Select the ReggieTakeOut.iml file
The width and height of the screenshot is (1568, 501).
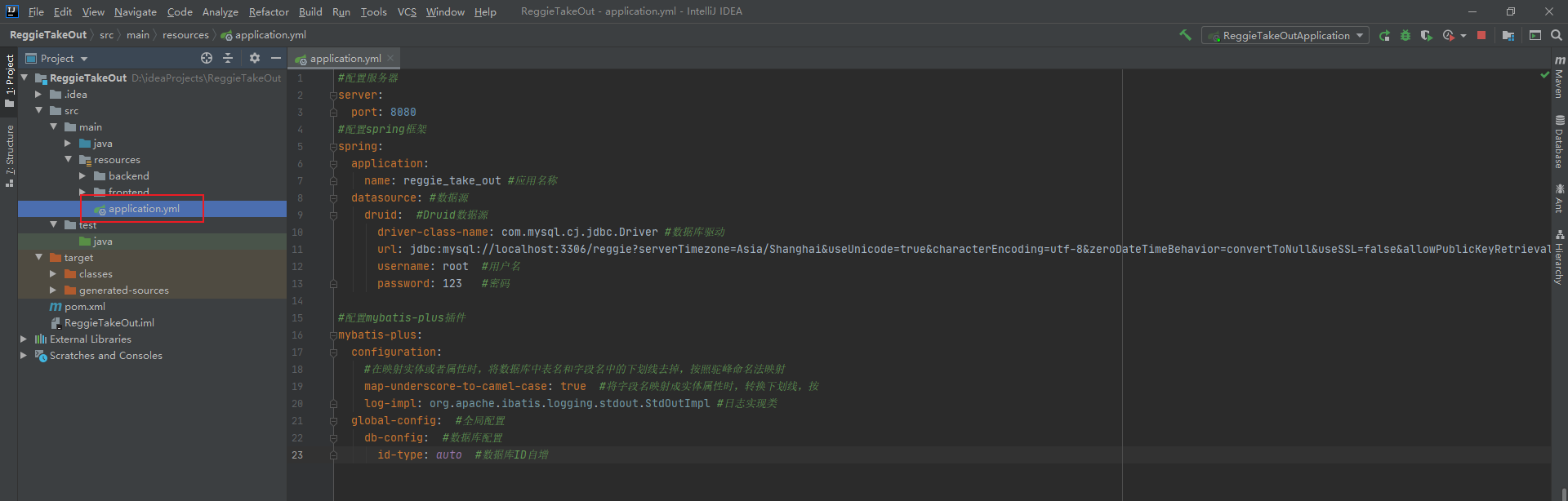point(109,323)
